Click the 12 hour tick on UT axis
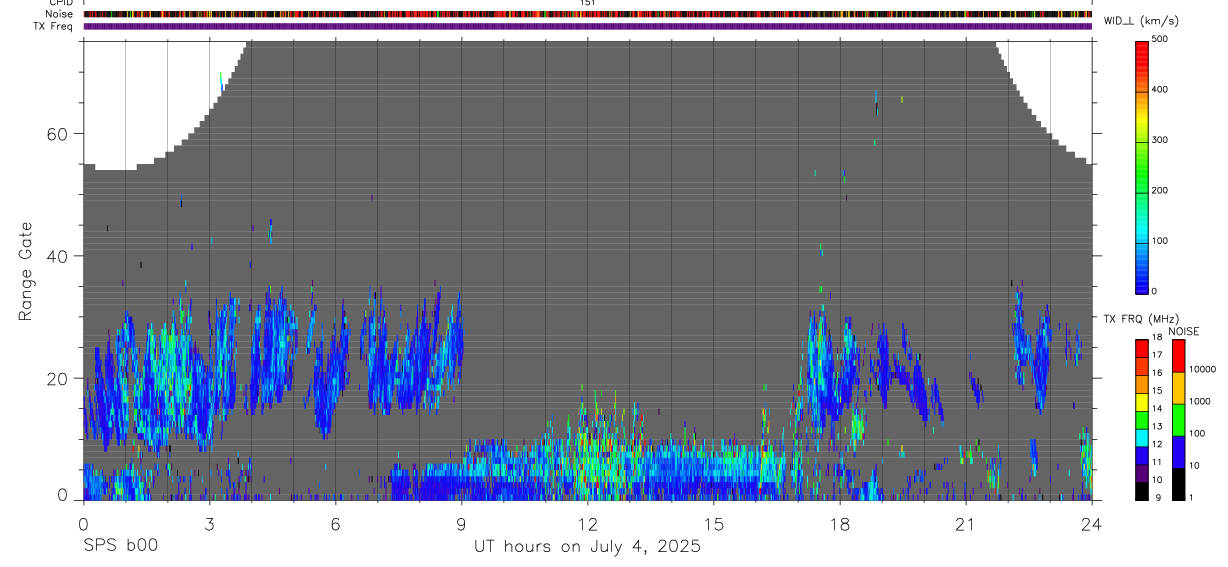The image size is (1228, 567). coord(588,524)
